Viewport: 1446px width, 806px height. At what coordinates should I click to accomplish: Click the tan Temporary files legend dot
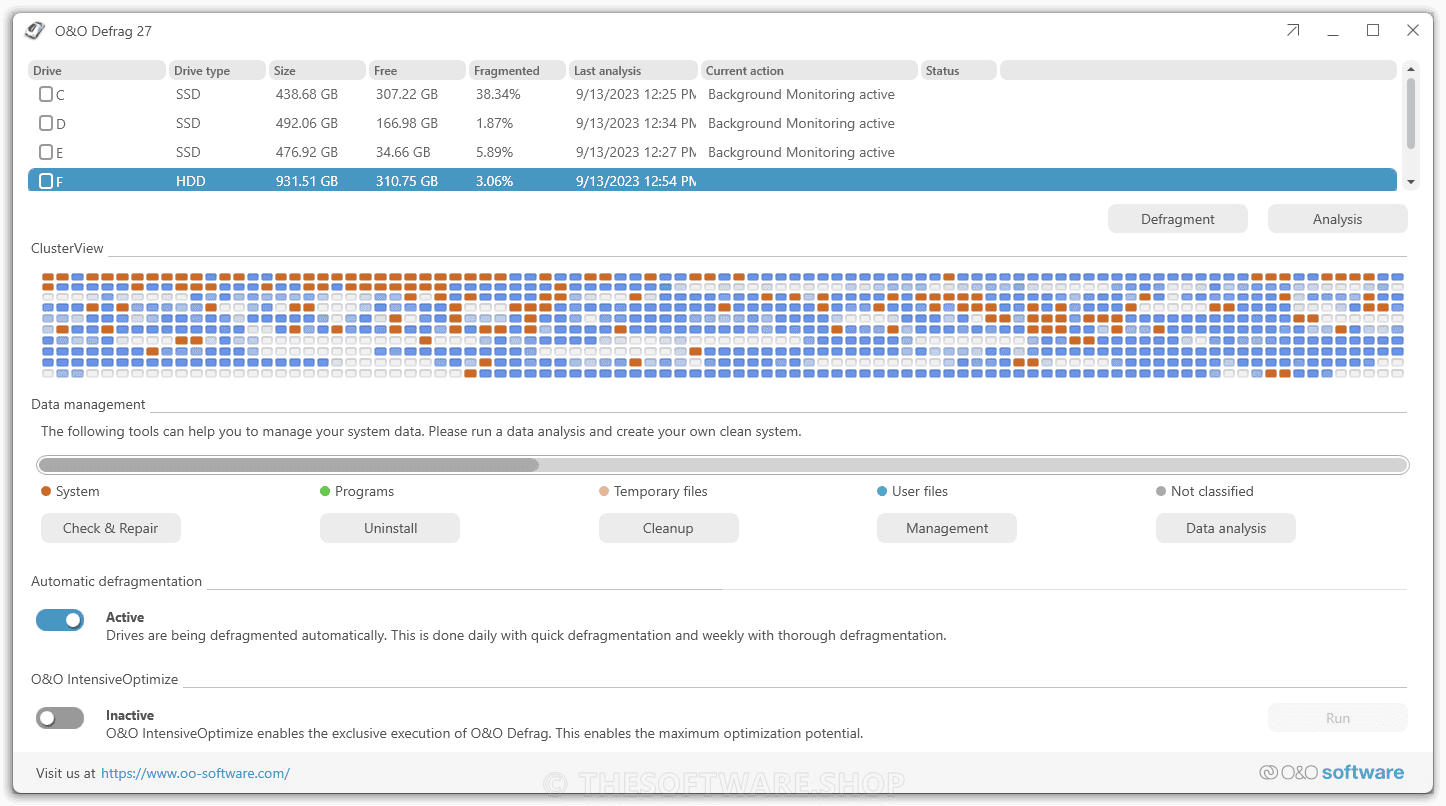[604, 491]
